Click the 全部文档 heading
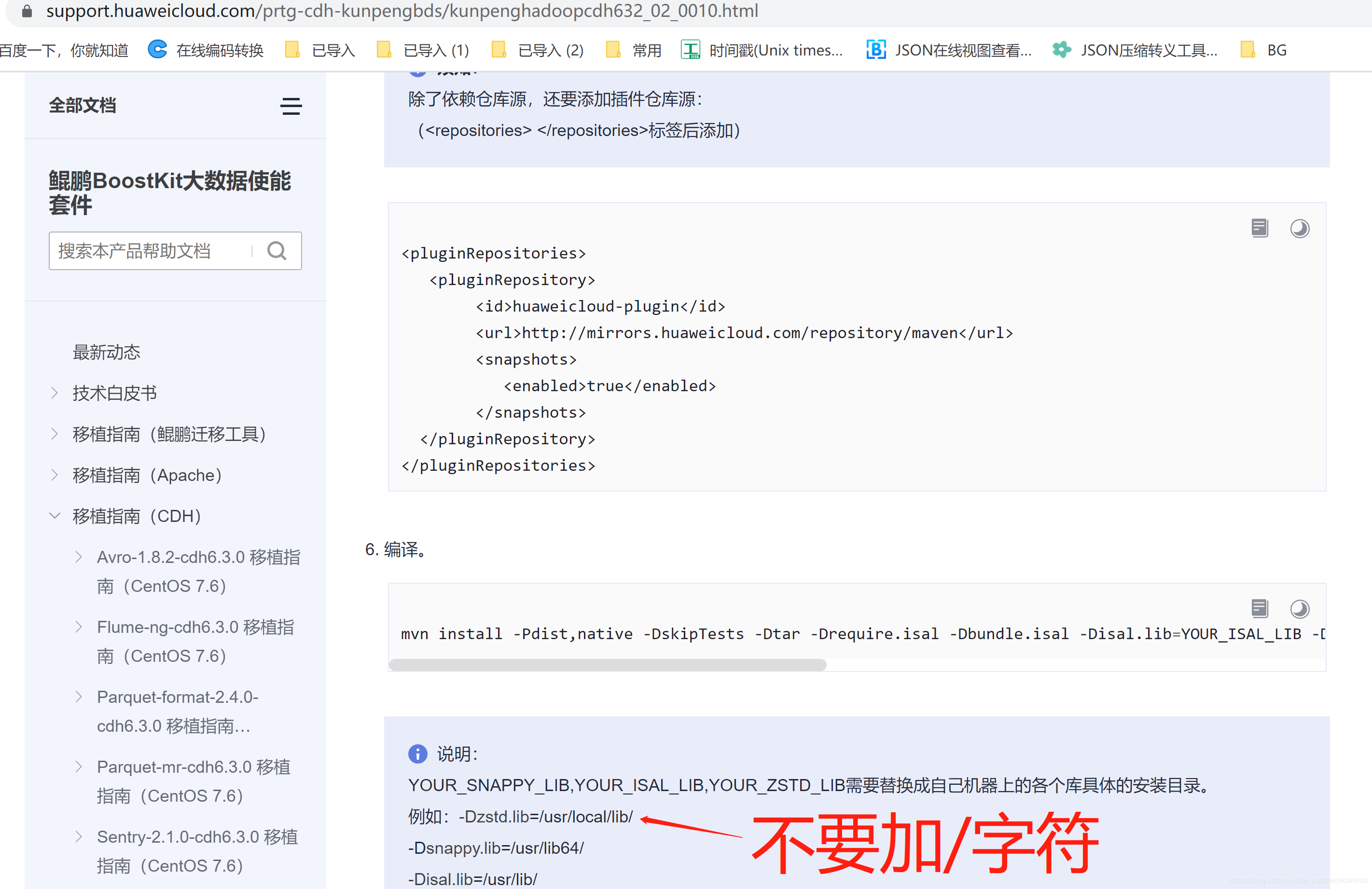This screenshot has height=889, width=1372. click(x=83, y=106)
